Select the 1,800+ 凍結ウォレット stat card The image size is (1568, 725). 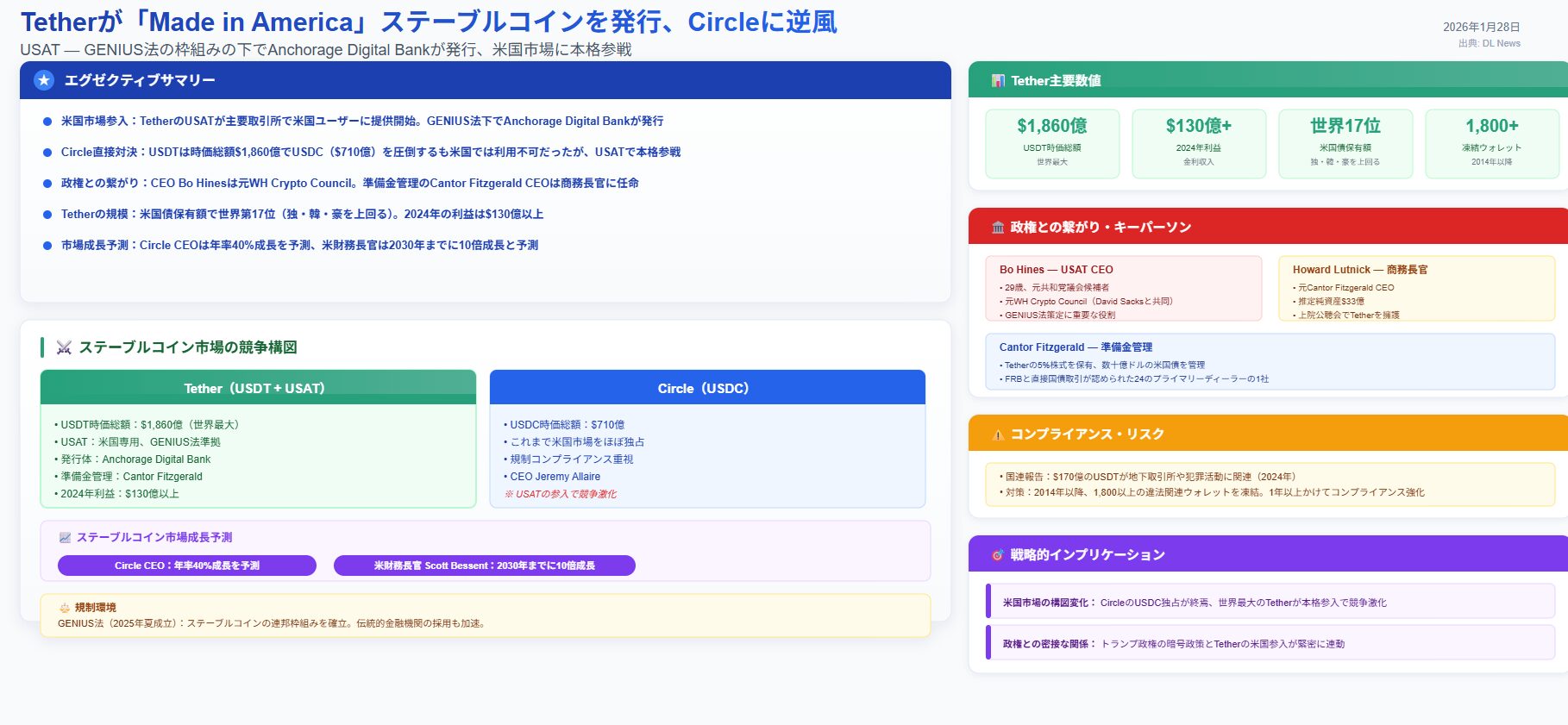[1492, 143]
